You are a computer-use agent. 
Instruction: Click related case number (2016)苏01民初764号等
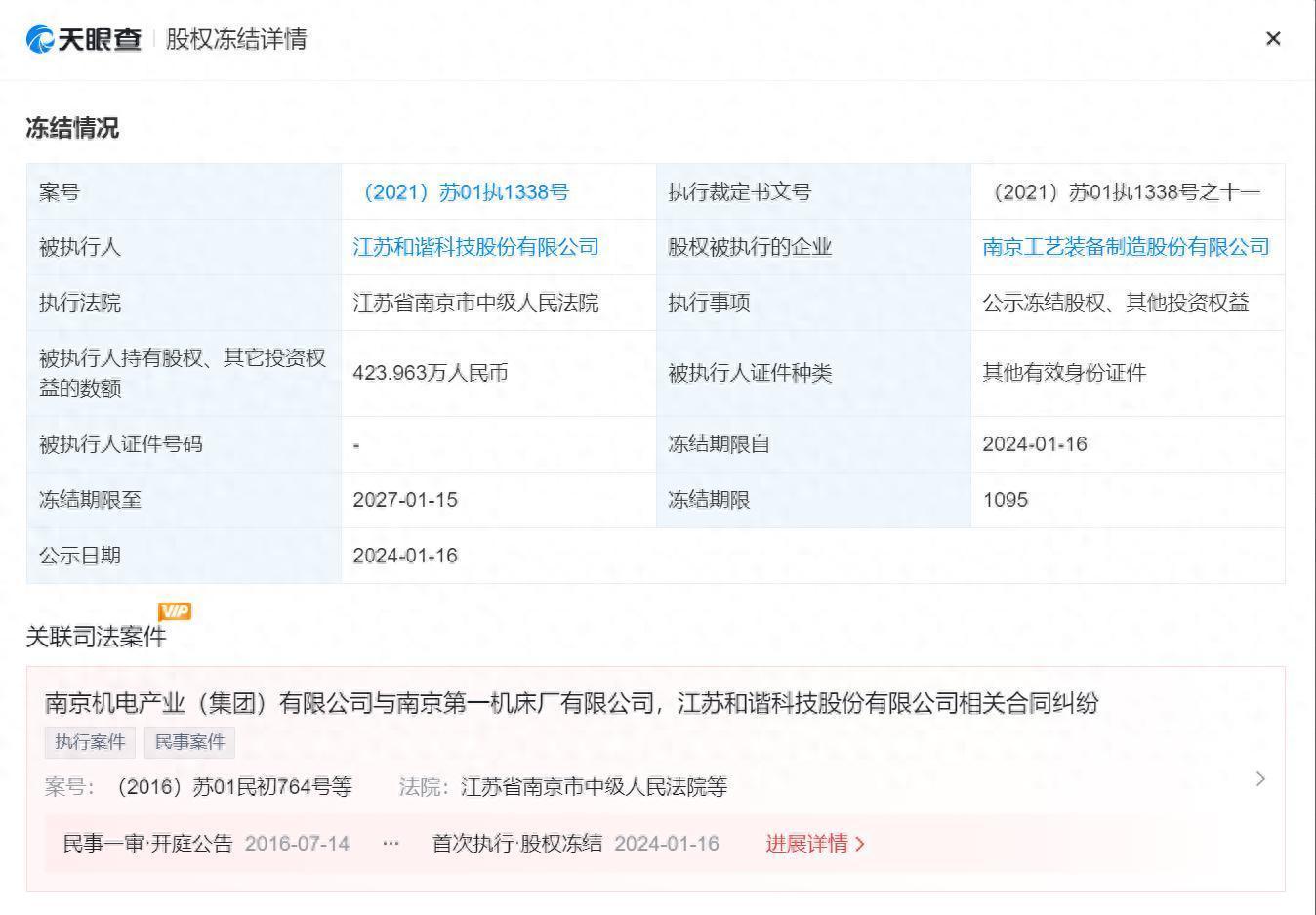click(232, 787)
